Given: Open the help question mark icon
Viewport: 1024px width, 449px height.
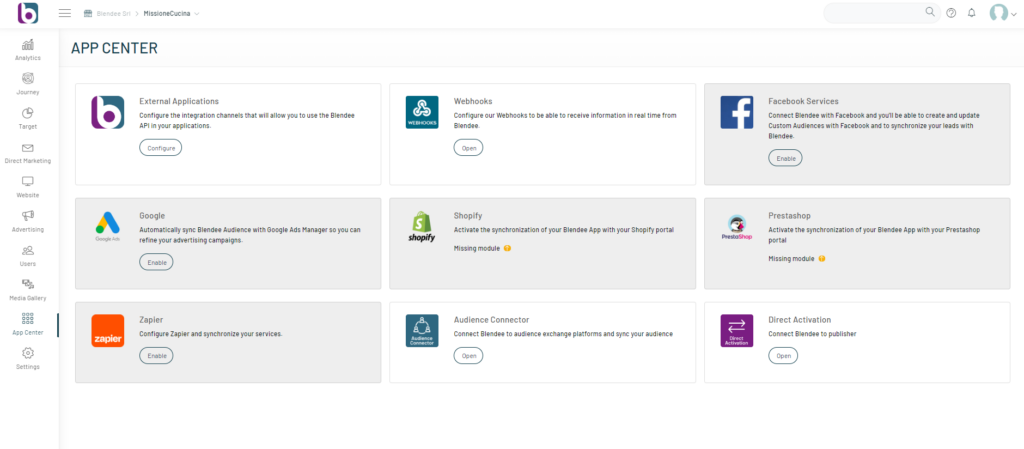Looking at the screenshot, I should (x=951, y=13).
